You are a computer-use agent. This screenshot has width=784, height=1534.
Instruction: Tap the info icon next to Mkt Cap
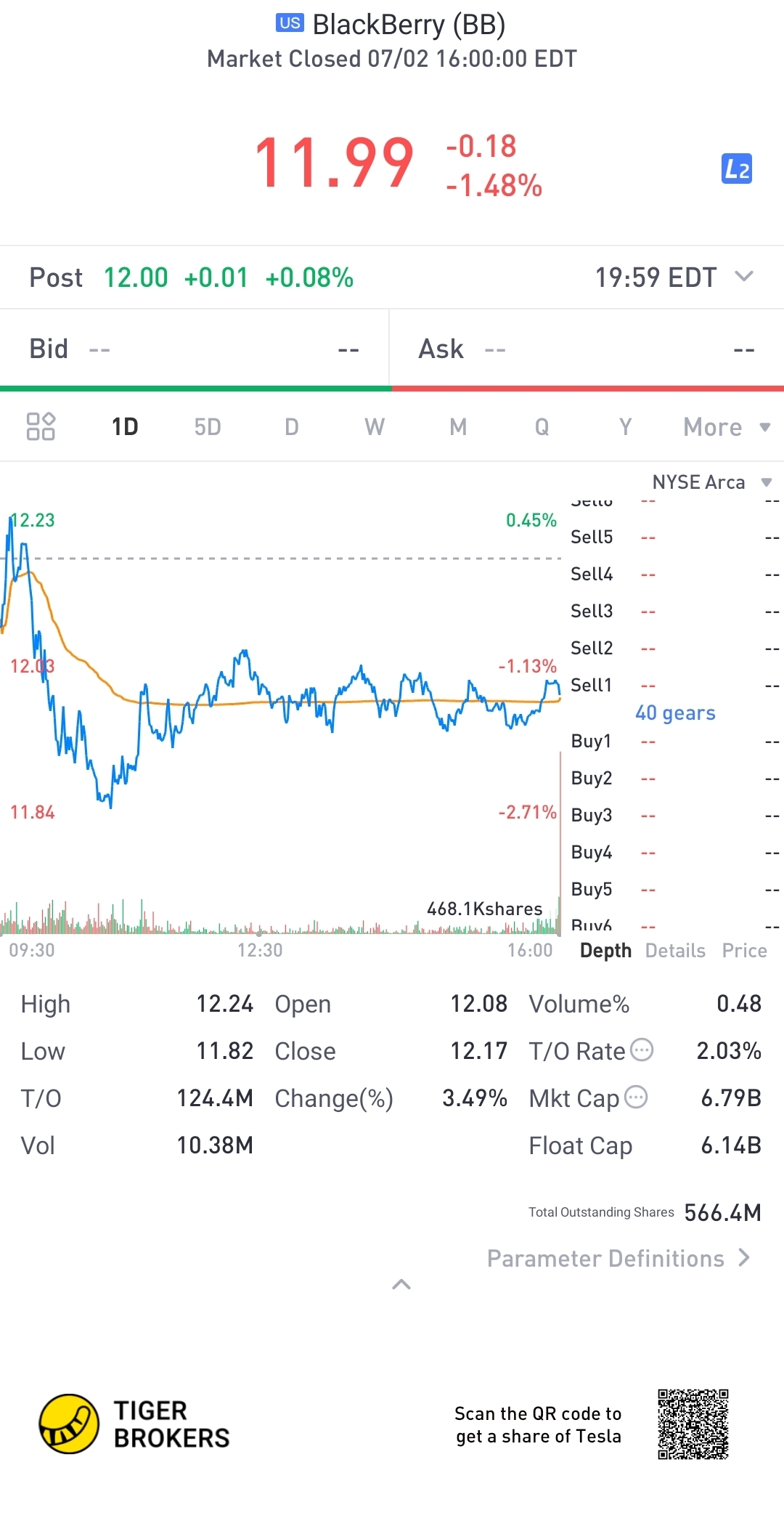tap(636, 1097)
